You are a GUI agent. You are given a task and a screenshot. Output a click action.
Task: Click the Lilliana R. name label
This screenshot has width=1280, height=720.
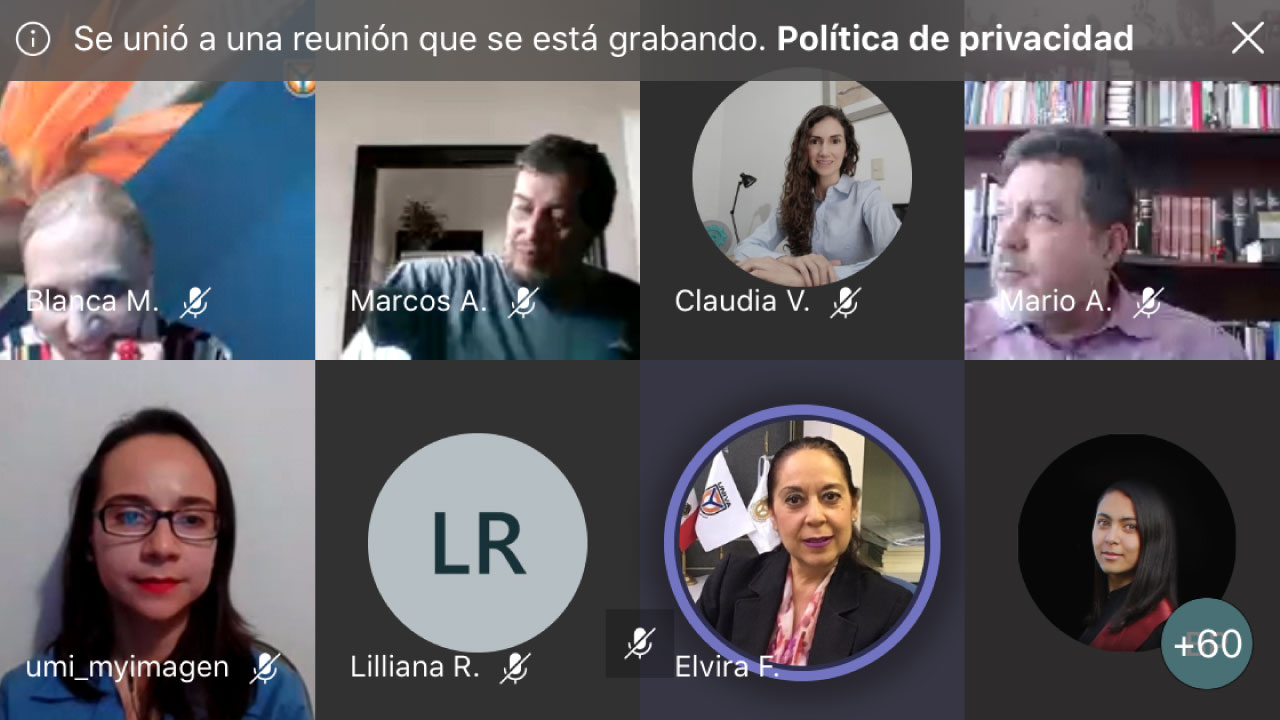pyautogui.click(x=415, y=668)
